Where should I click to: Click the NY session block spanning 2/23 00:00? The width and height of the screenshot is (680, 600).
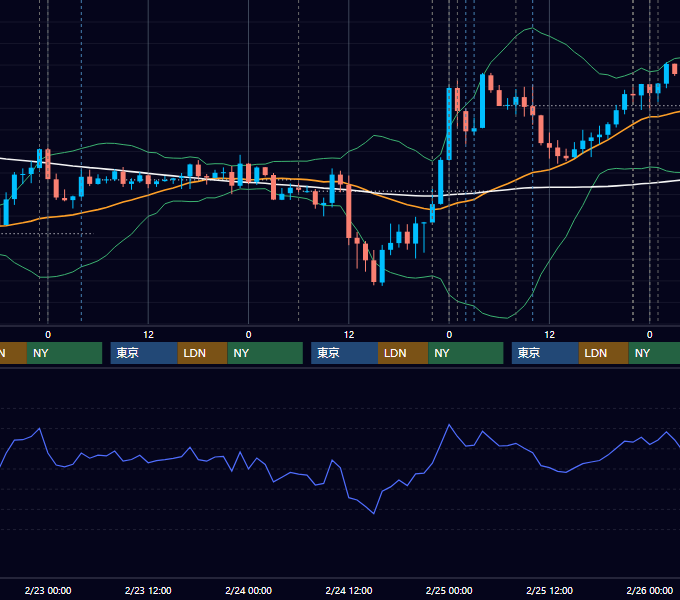point(64,353)
